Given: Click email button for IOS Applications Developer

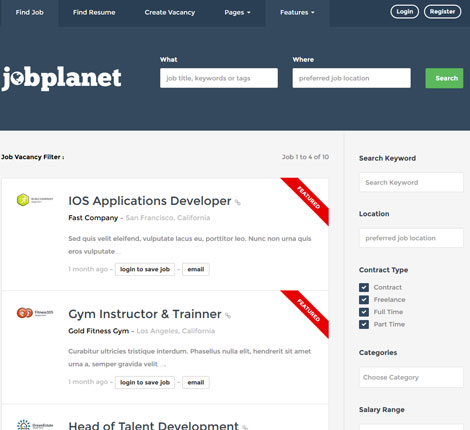Looking at the screenshot, I should point(196,269).
